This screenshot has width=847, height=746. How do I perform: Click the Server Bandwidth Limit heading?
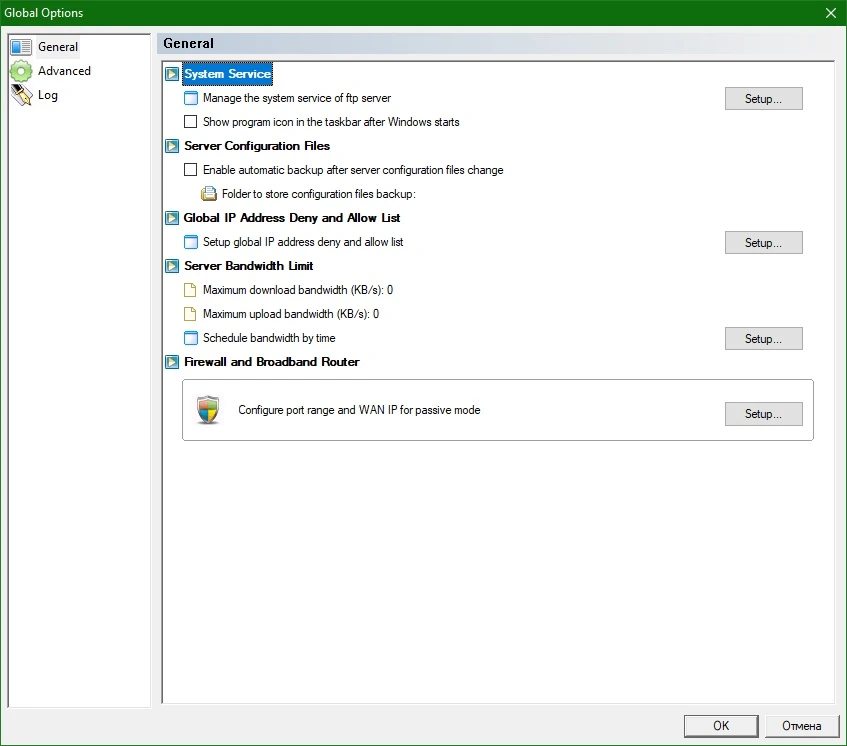[248, 266]
